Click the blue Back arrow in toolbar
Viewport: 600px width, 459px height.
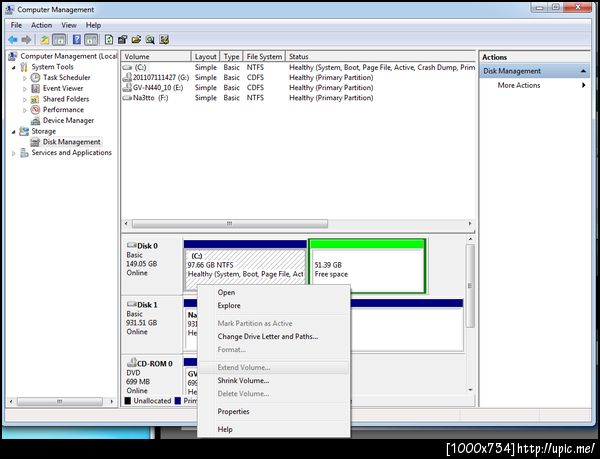click(13, 39)
